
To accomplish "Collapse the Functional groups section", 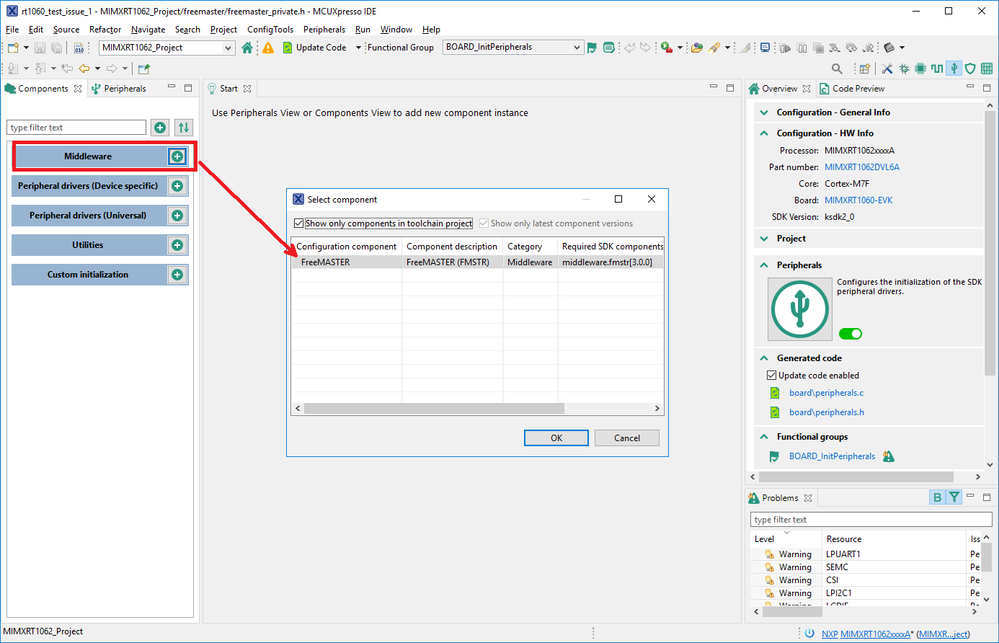I will pos(764,437).
